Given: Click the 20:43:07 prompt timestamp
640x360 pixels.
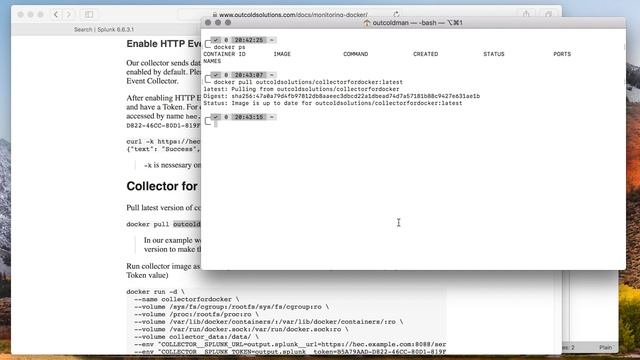Looking at the screenshot, I should [x=249, y=75].
